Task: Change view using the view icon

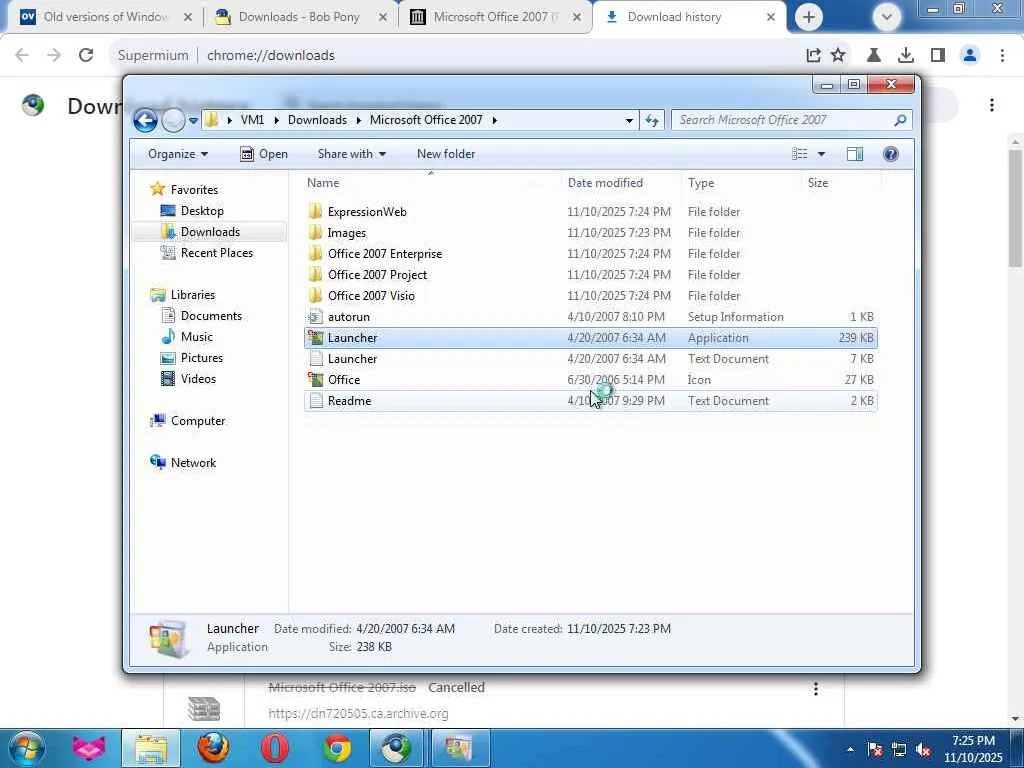Action: 799,154
